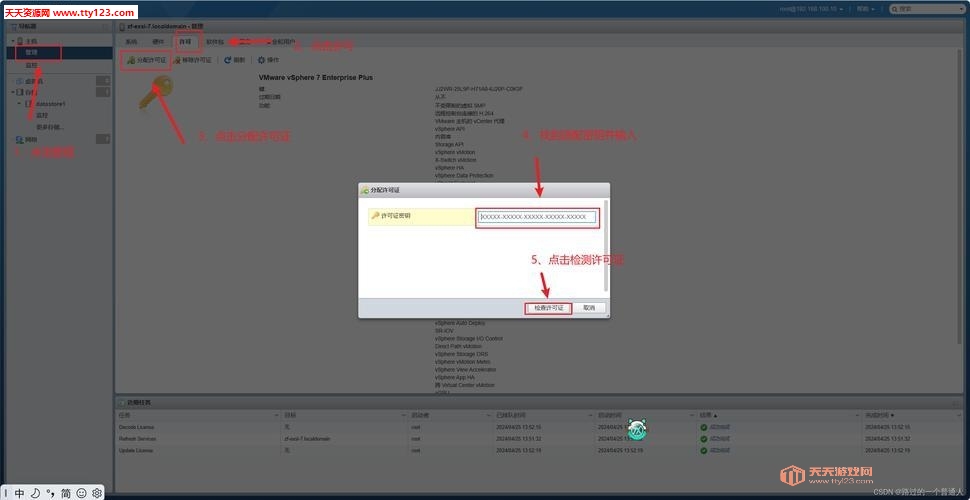This screenshot has width=970, height=500.
Task: Click the Remove license toolbar icon
Action: 178,60
